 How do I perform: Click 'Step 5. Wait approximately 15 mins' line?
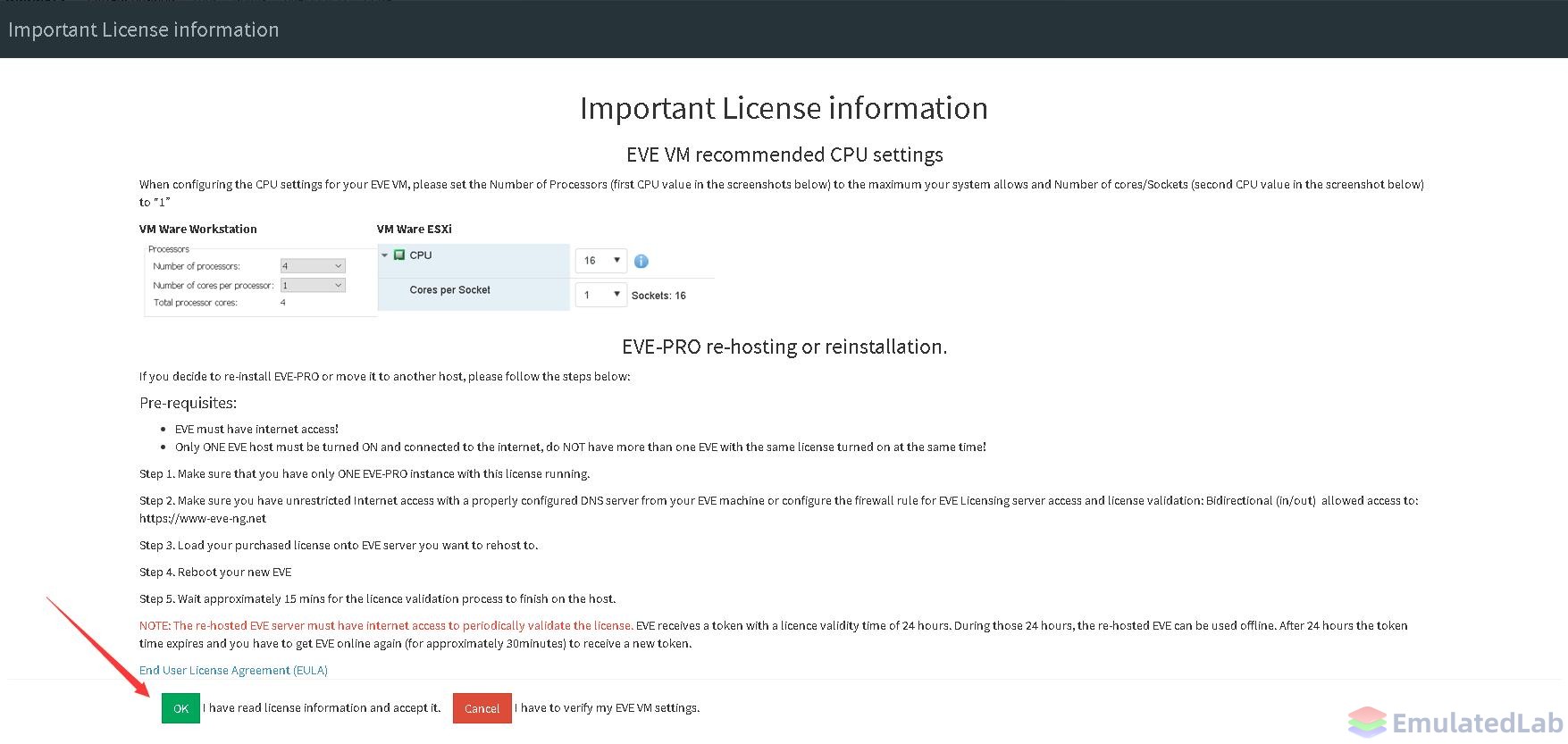(378, 598)
